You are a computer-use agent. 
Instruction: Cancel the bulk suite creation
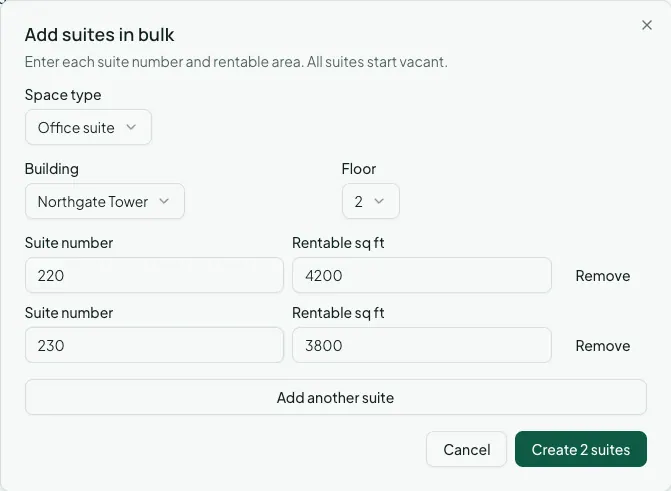click(466, 449)
